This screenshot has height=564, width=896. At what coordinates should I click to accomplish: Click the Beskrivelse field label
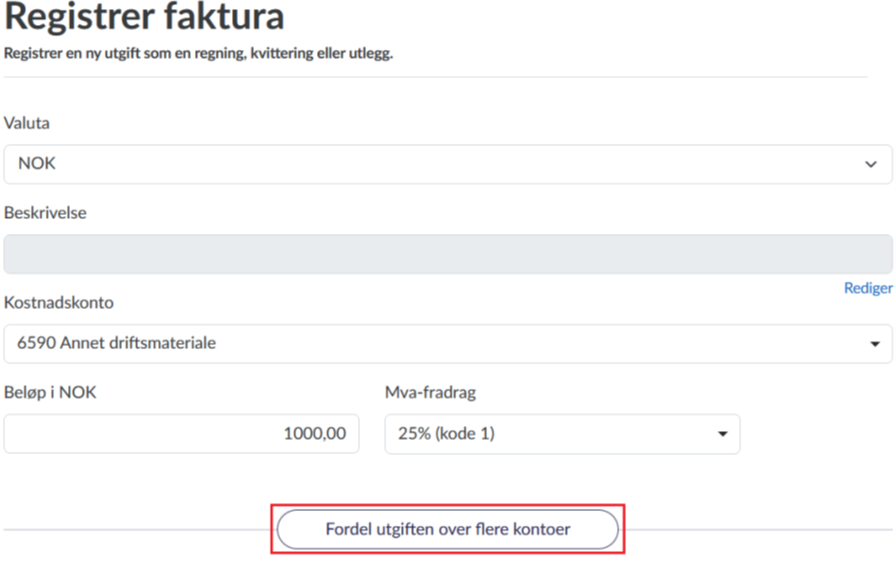(45, 213)
